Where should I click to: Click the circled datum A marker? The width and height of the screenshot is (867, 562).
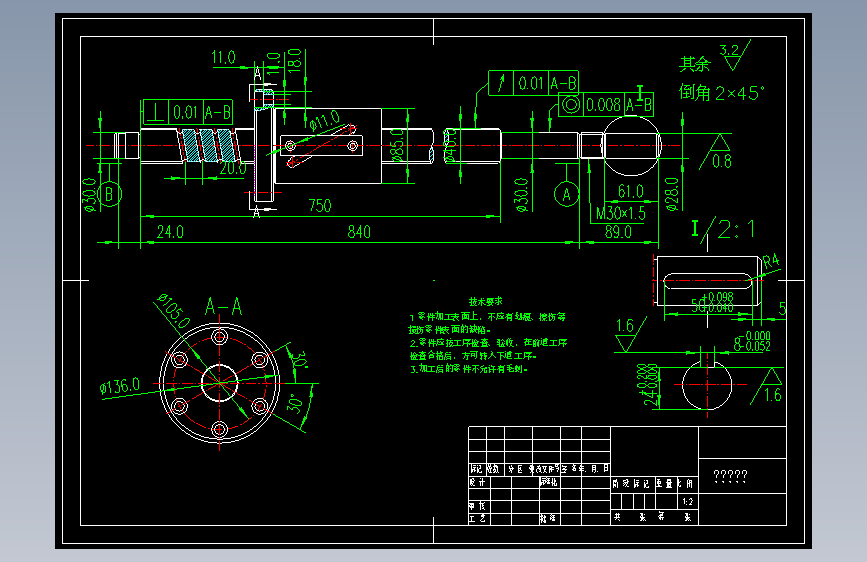566,194
